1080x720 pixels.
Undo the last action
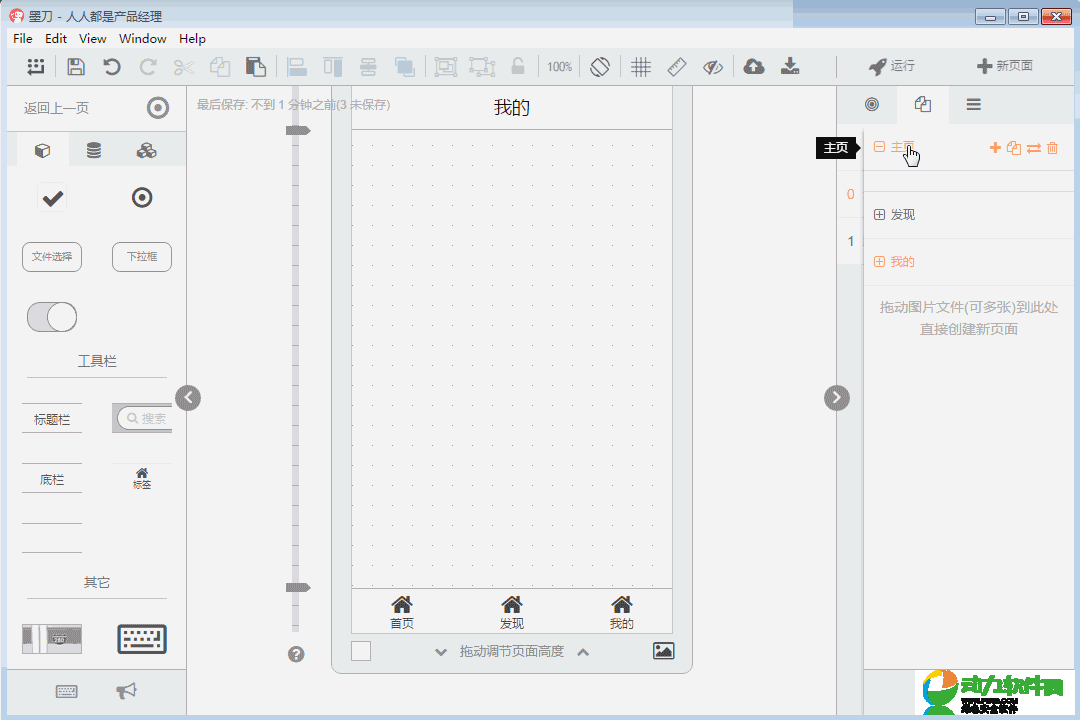pyautogui.click(x=112, y=66)
